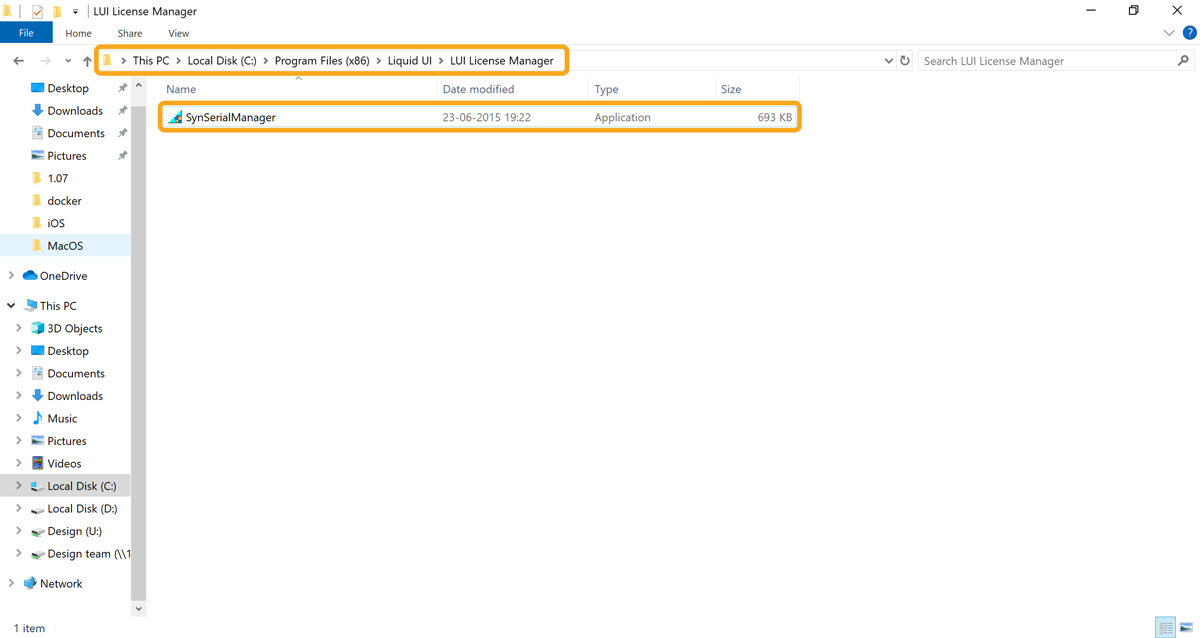Expand the Local Disk (D:) node
Viewport: 1200px width, 638px height.
[x=19, y=509]
